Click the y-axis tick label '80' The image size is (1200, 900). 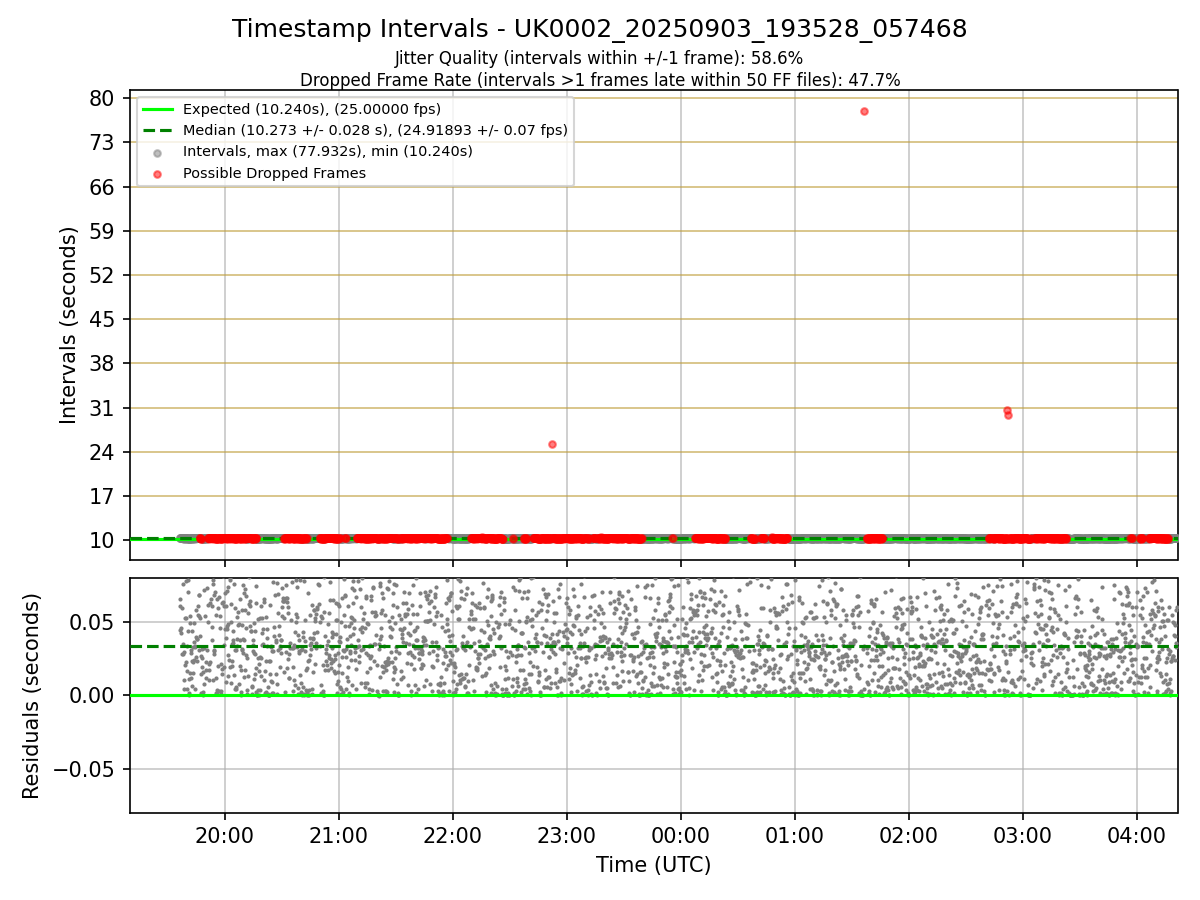pos(102,98)
